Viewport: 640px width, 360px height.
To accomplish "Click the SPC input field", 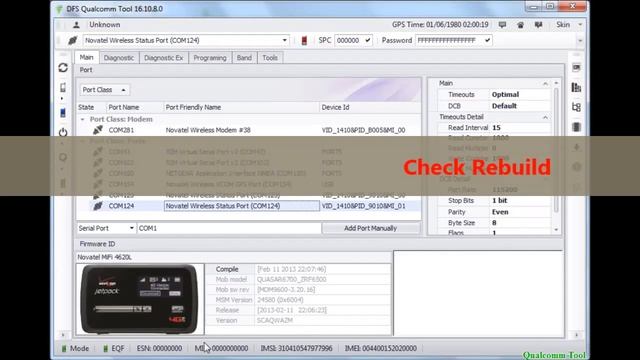I will (349, 40).
